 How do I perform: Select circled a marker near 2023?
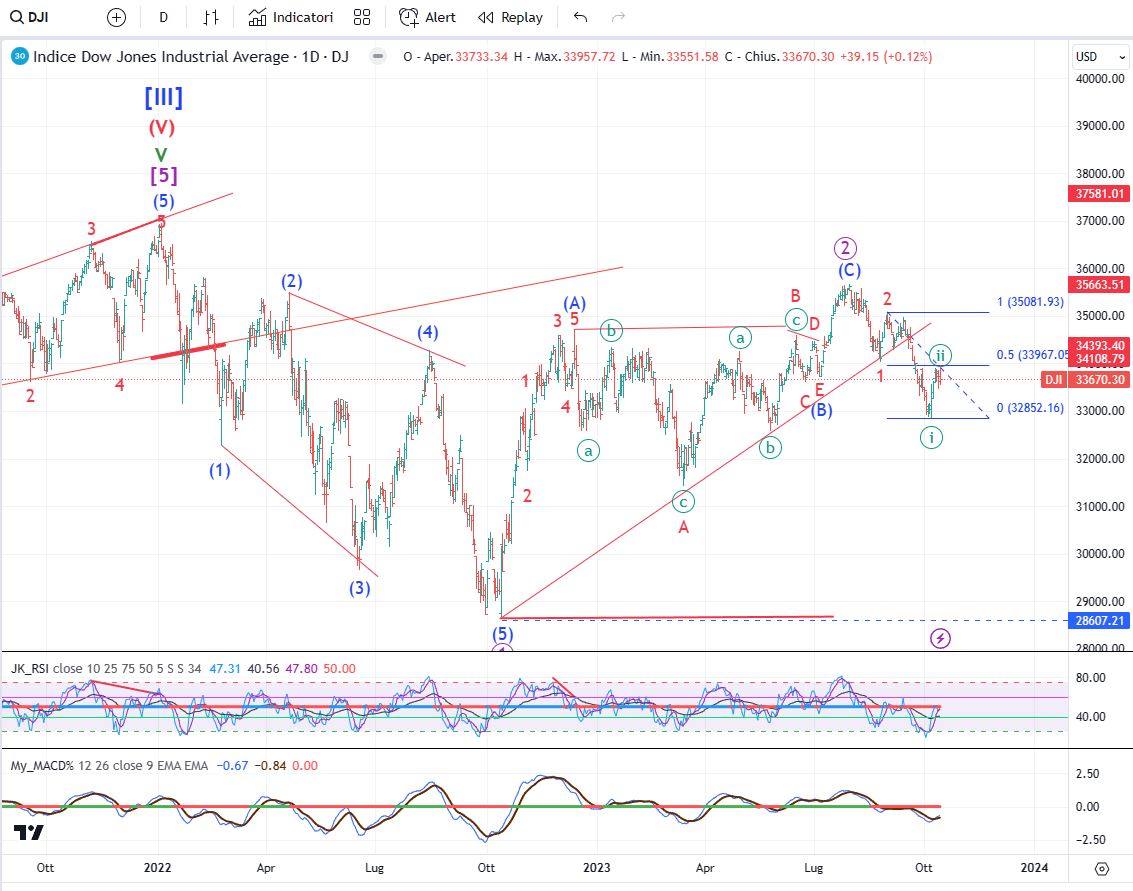[x=589, y=451]
